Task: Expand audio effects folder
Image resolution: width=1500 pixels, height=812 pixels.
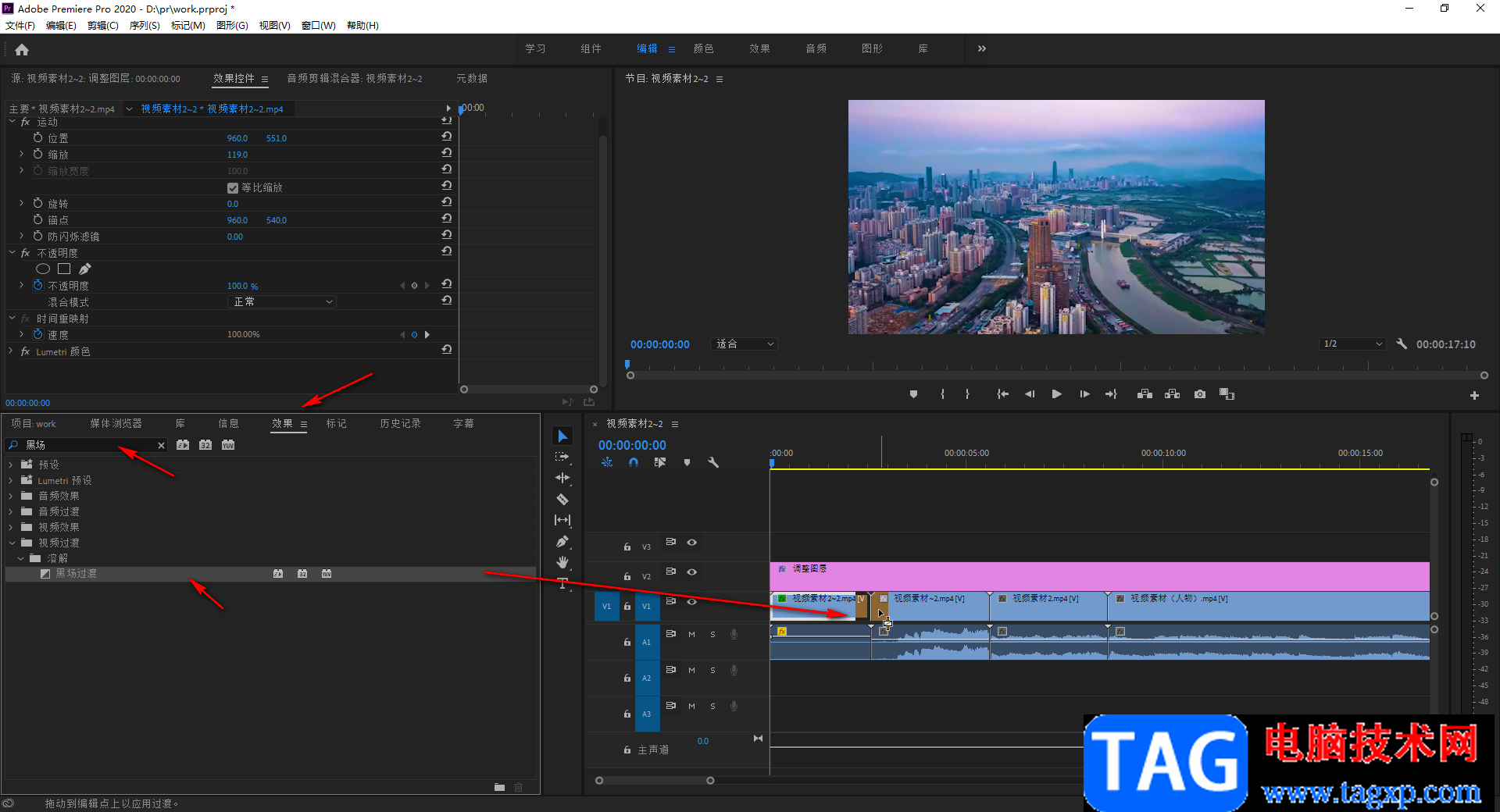Action: click(11, 496)
